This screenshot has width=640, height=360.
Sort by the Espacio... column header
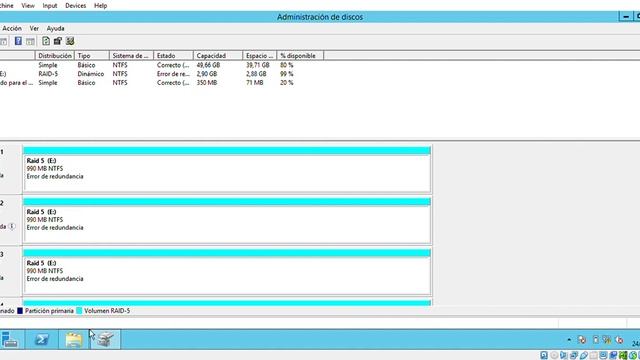[260, 56]
